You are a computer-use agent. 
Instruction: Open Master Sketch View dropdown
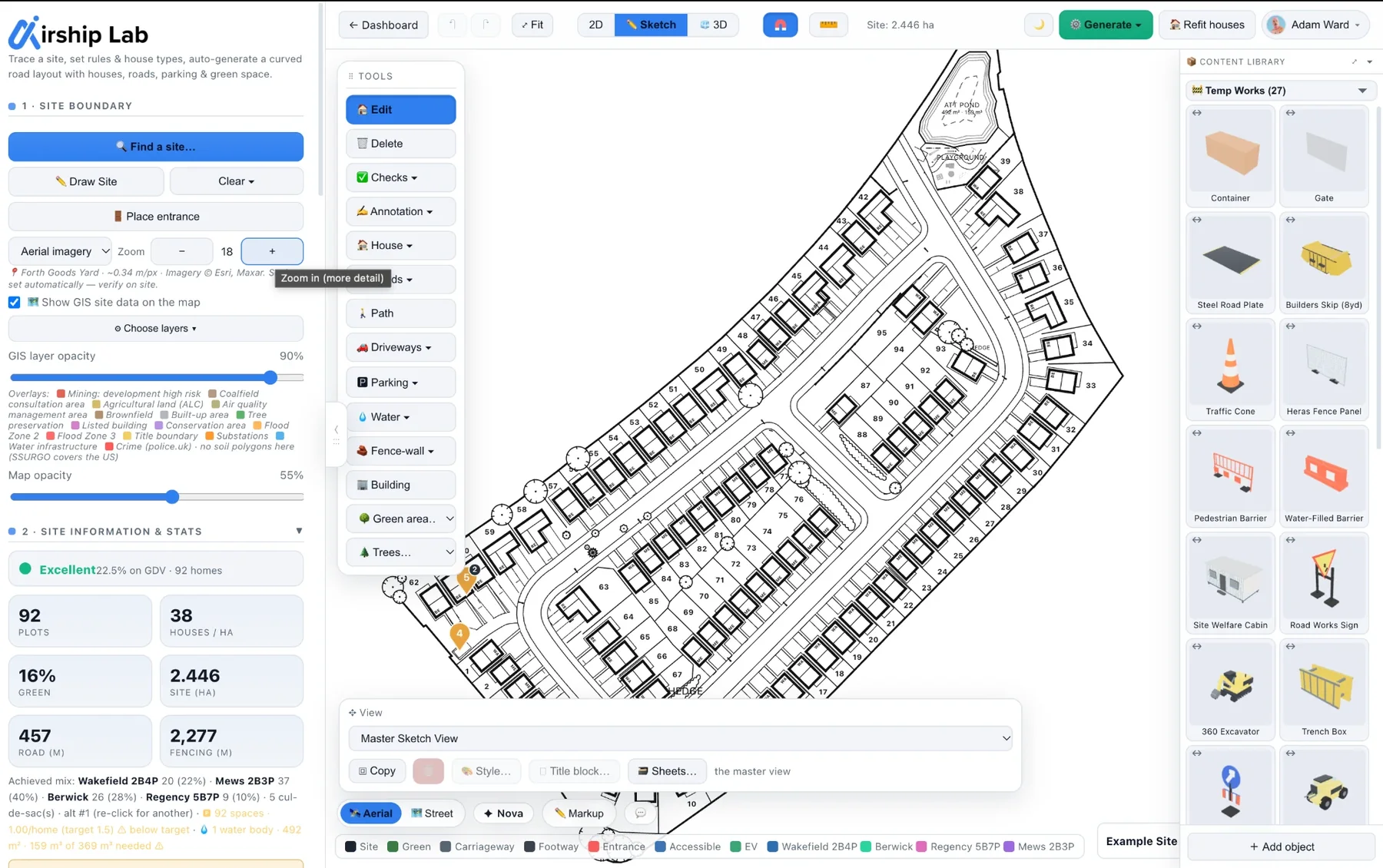680,738
